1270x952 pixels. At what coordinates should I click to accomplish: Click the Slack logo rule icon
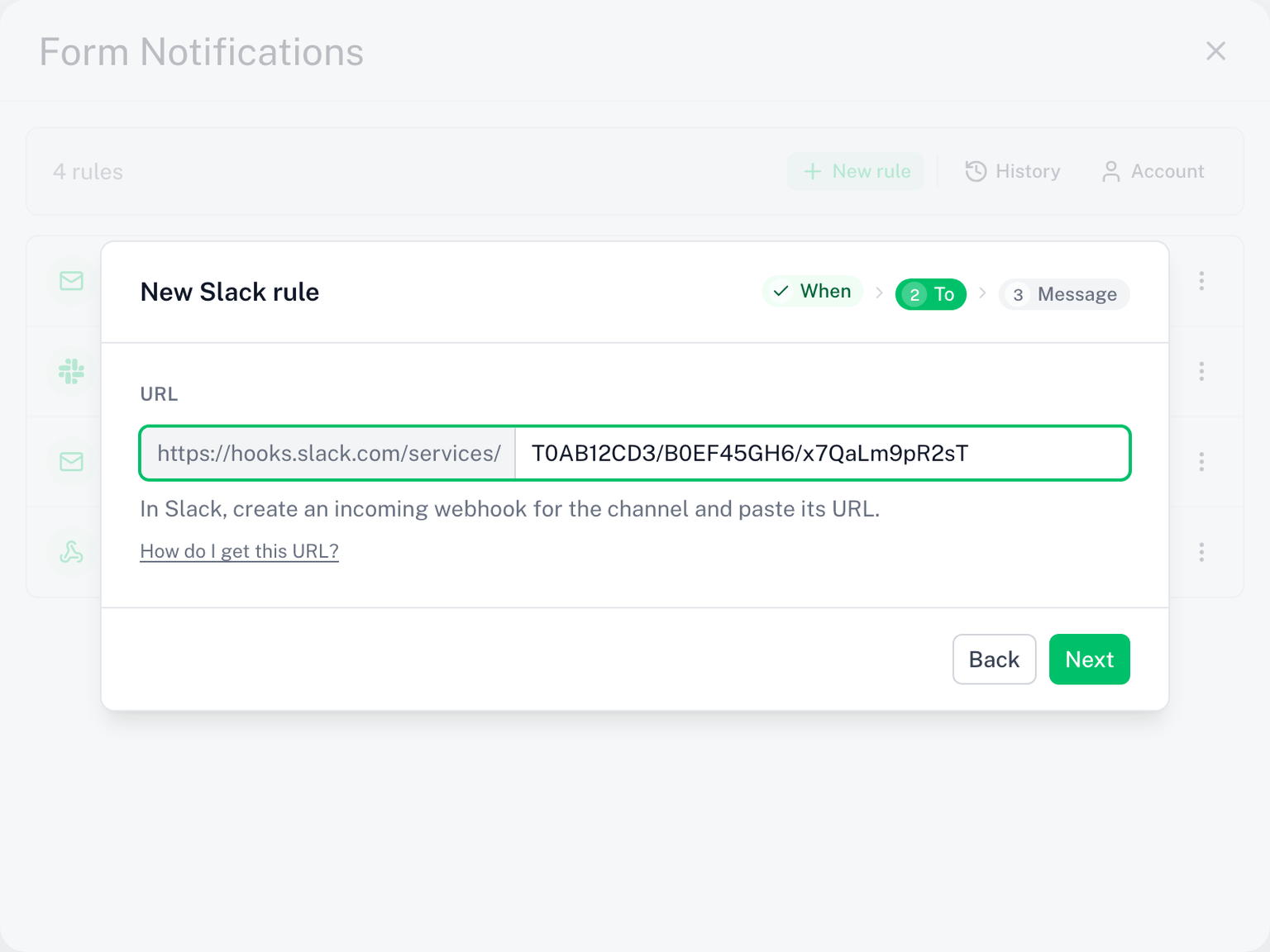pyautogui.click(x=72, y=371)
